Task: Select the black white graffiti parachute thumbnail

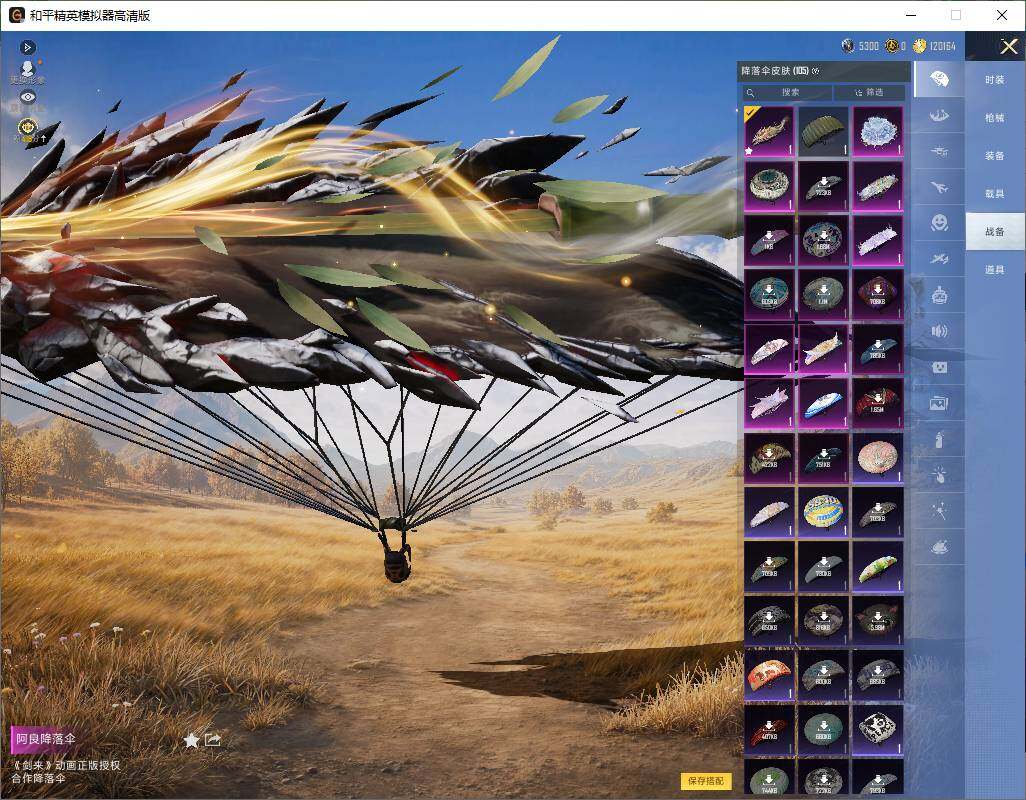Action: click(877, 729)
